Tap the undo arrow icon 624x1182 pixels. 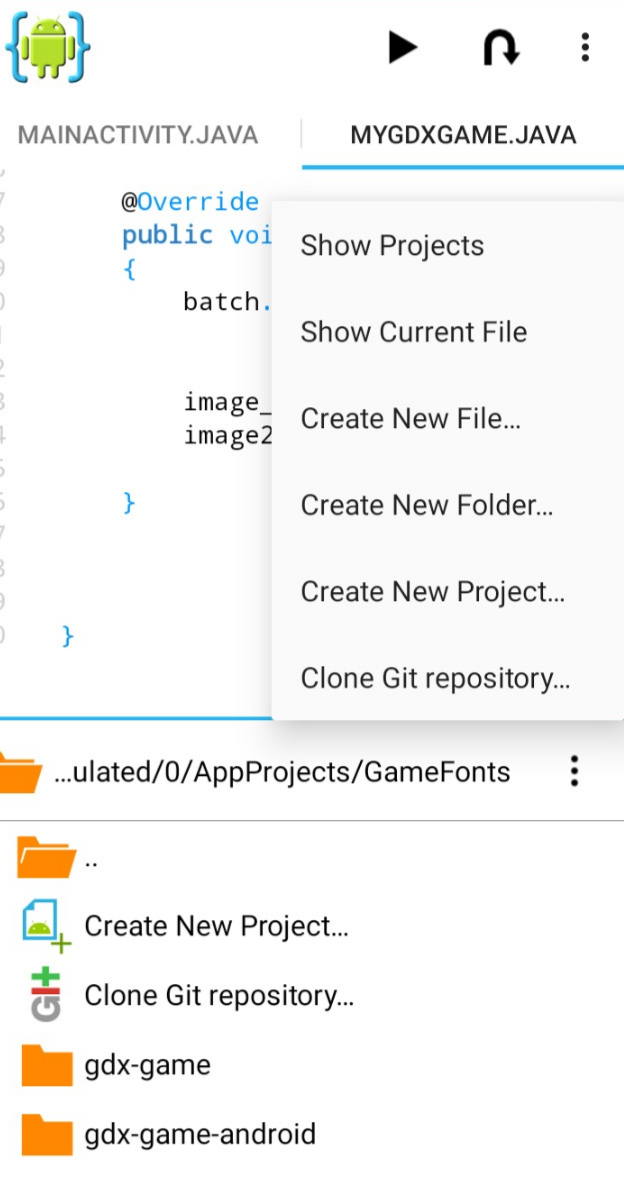(x=499, y=47)
